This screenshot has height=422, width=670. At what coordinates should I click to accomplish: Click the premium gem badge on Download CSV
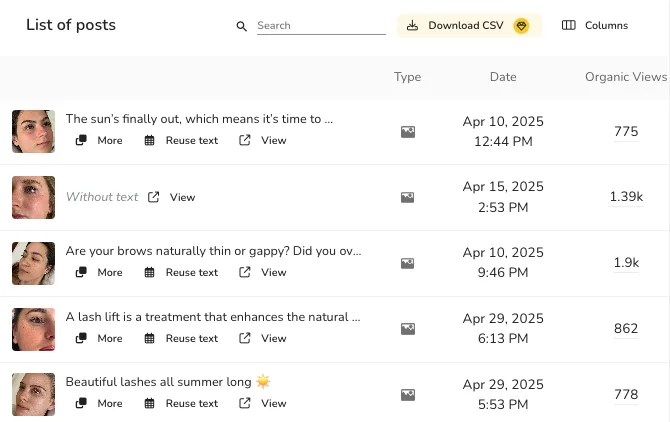coord(521,26)
